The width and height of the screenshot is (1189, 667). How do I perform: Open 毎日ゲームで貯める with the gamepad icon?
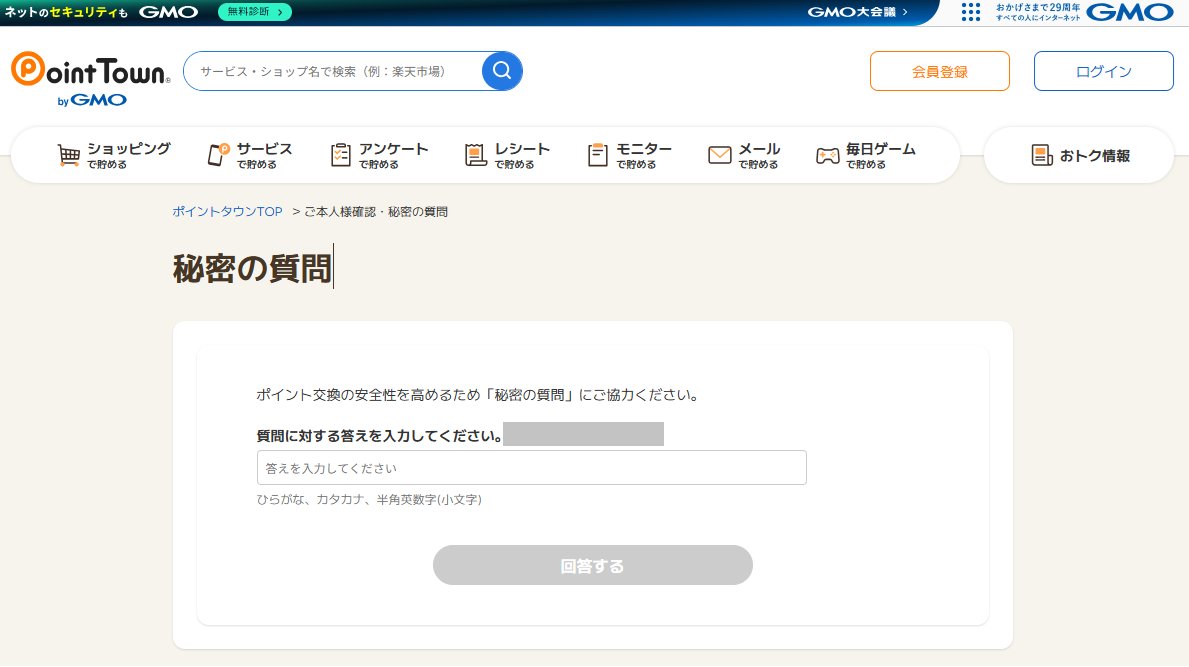[827, 155]
